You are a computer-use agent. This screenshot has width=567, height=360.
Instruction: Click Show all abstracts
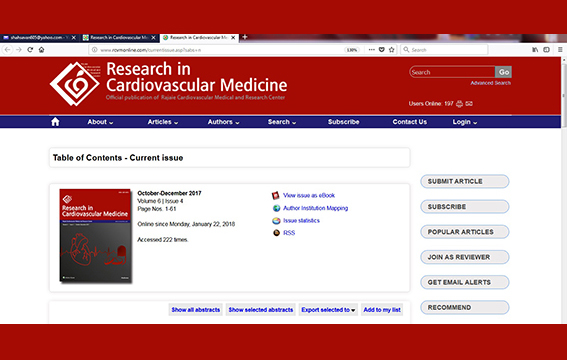(x=196, y=310)
